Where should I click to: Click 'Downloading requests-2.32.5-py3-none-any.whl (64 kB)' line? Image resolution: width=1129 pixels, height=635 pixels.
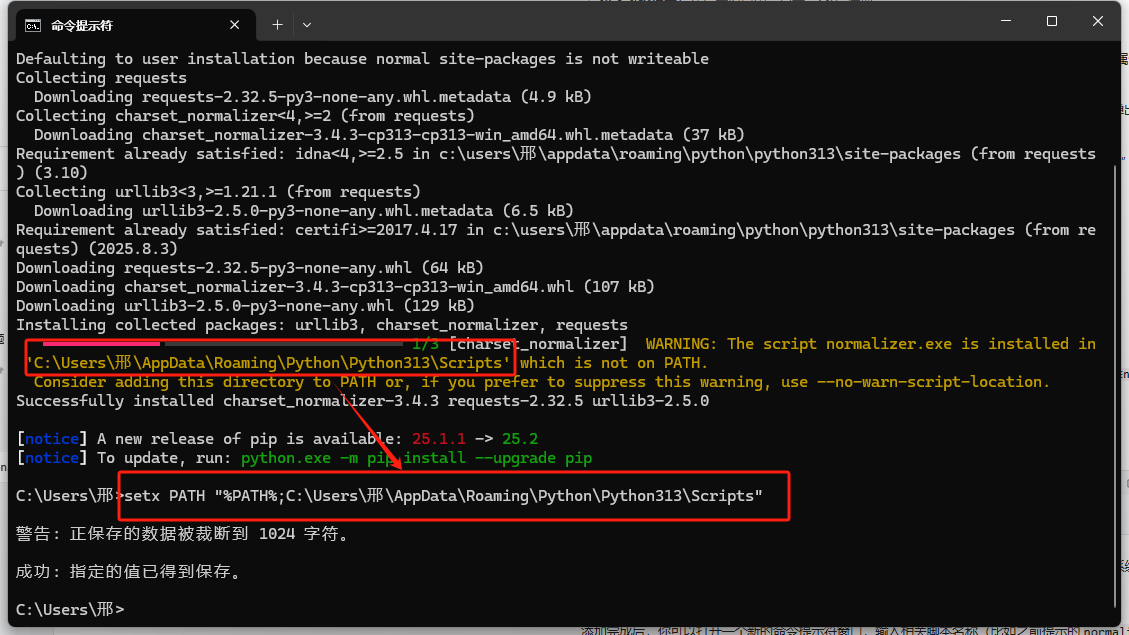[250, 268]
